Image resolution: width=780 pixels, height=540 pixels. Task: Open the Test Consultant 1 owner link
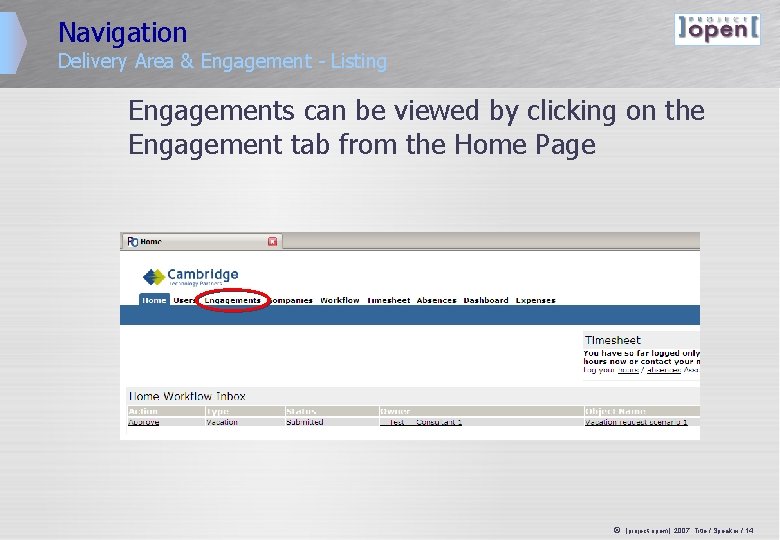421,422
